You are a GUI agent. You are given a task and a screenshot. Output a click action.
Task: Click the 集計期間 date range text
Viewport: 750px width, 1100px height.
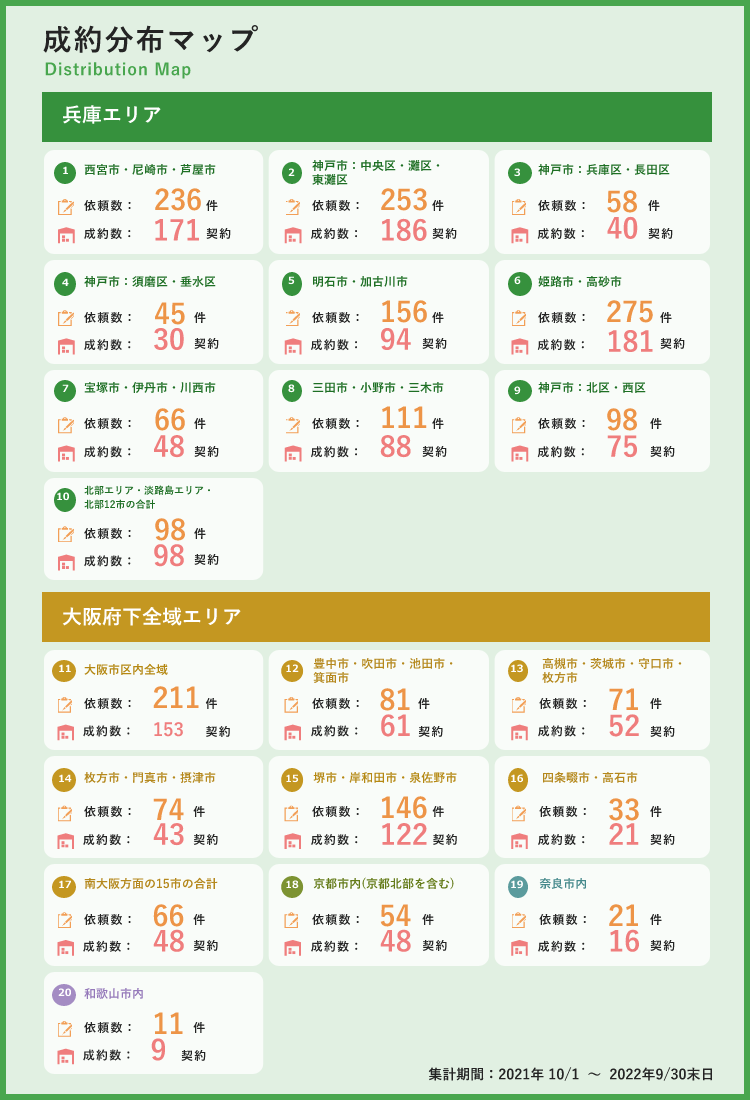[570, 1074]
